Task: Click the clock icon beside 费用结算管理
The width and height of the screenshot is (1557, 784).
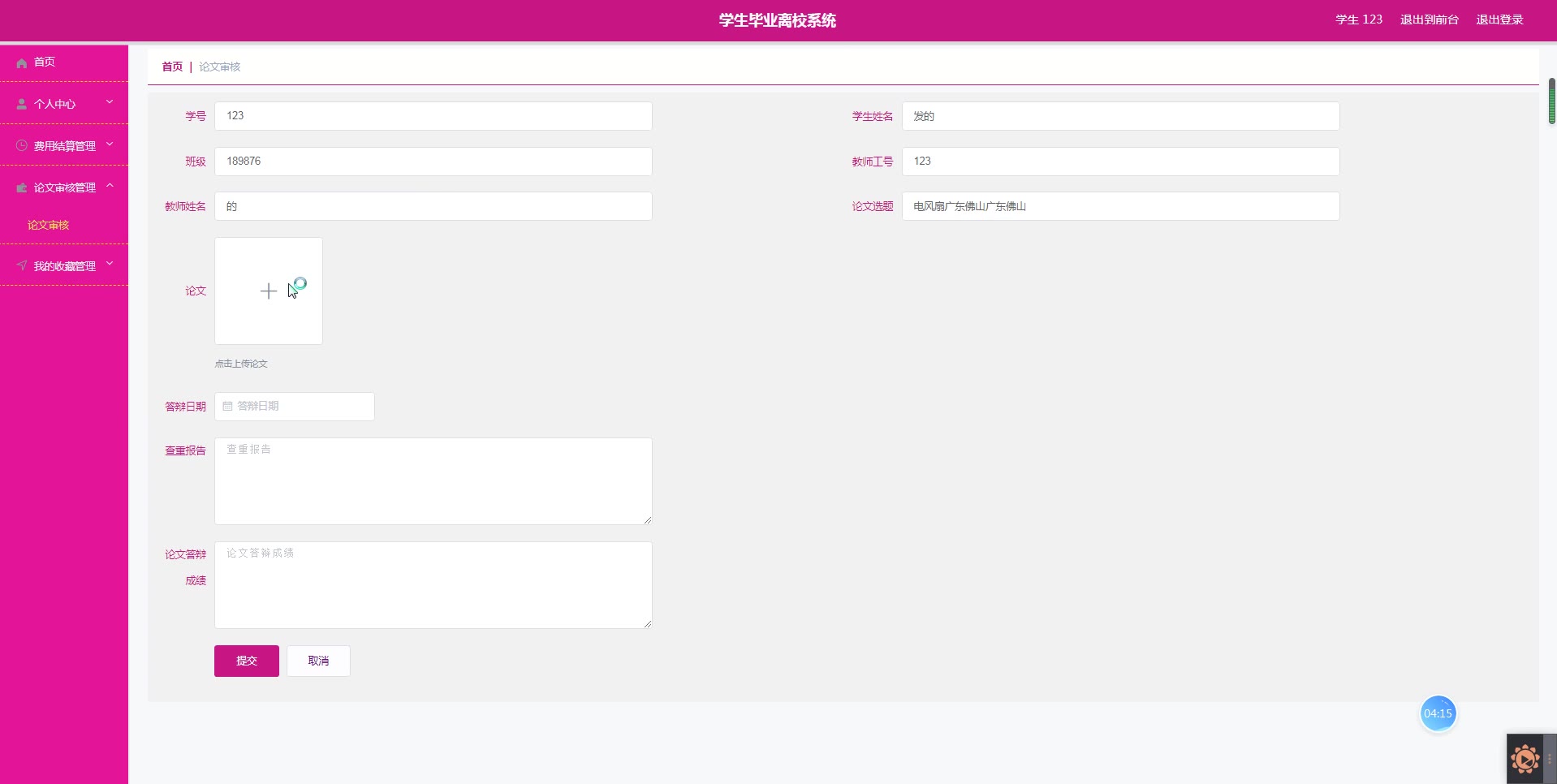Action: (22, 145)
